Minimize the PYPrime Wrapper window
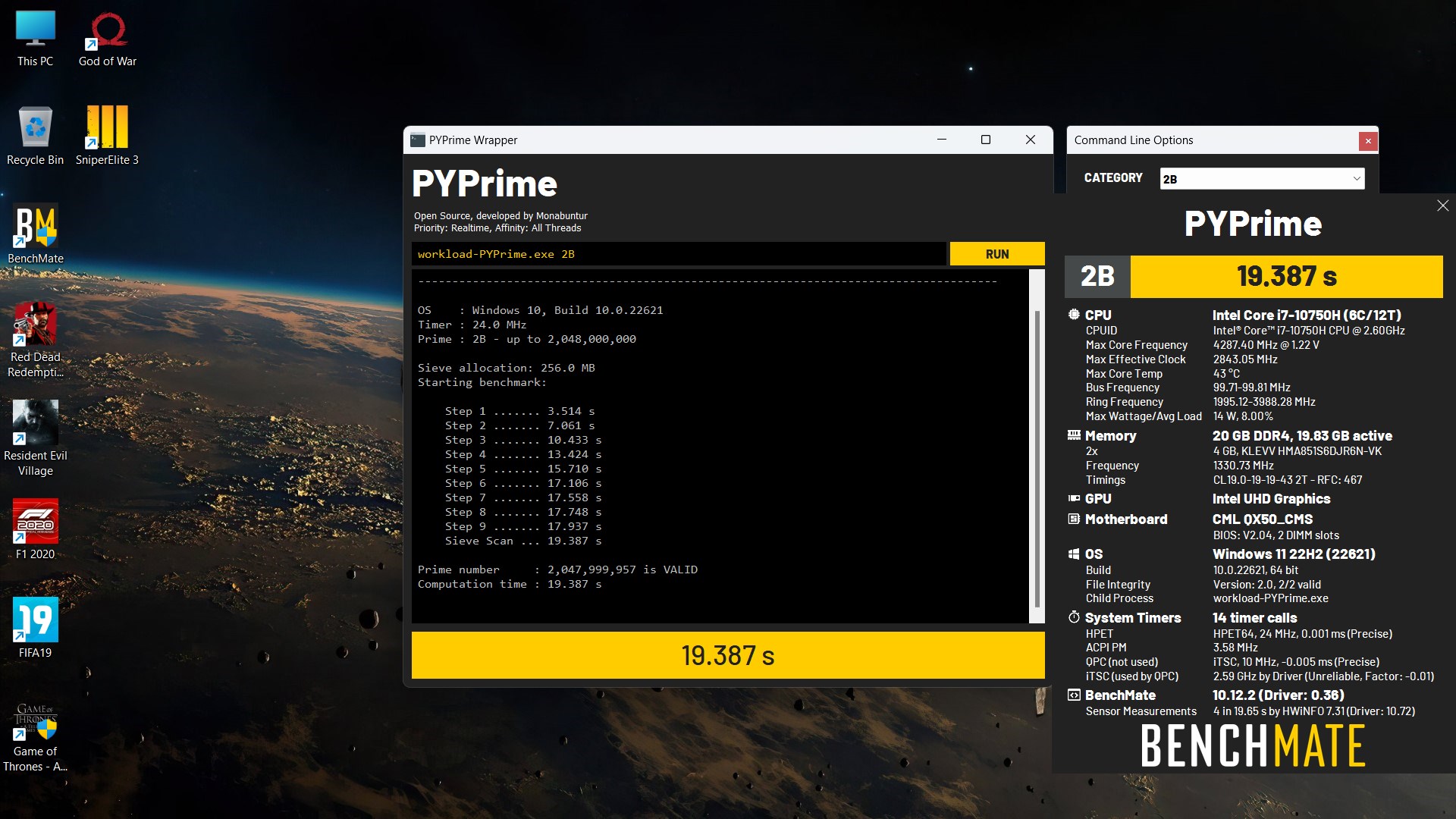Screen dimensions: 1456x819 [x=942, y=140]
